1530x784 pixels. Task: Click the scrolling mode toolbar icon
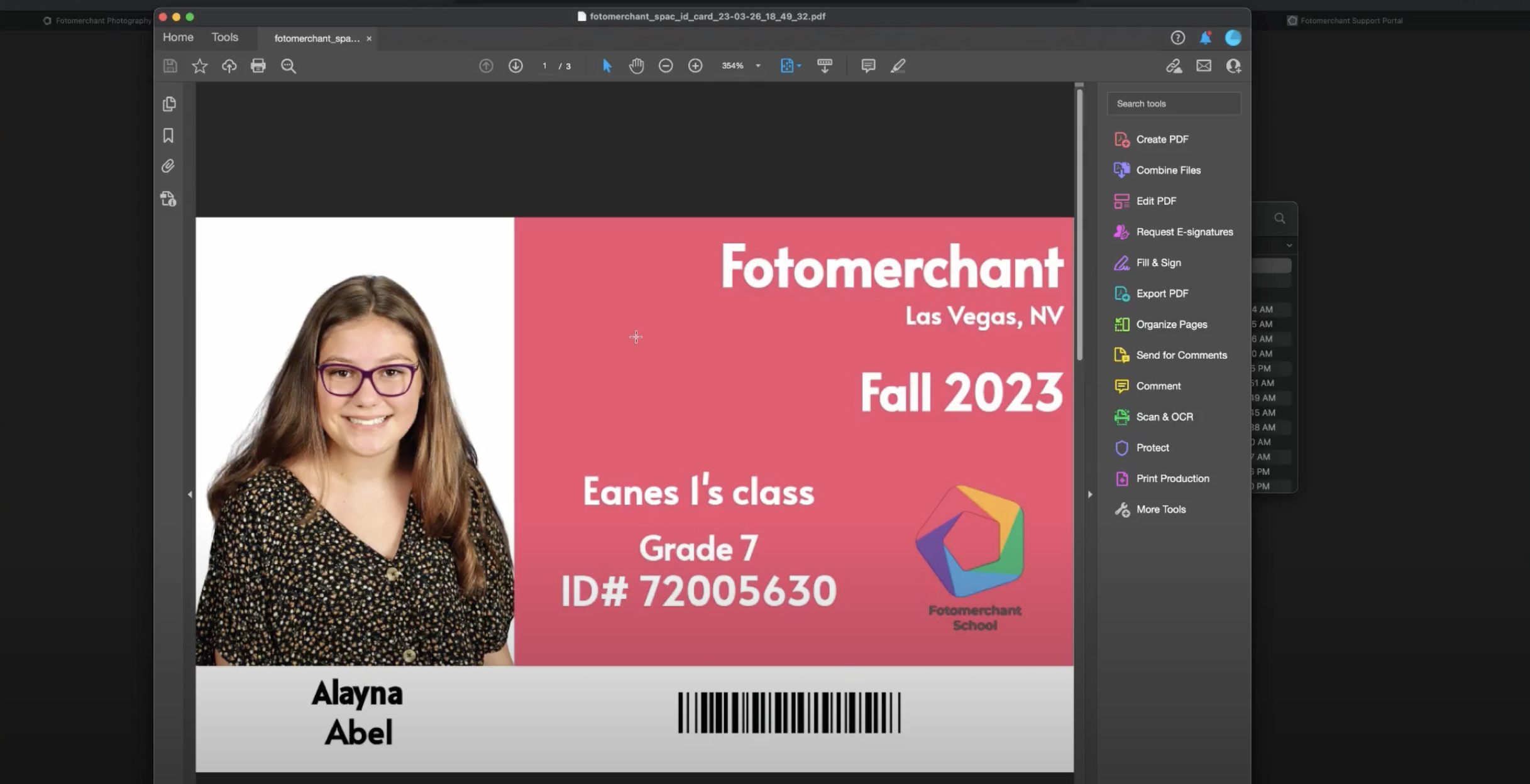pos(825,66)
